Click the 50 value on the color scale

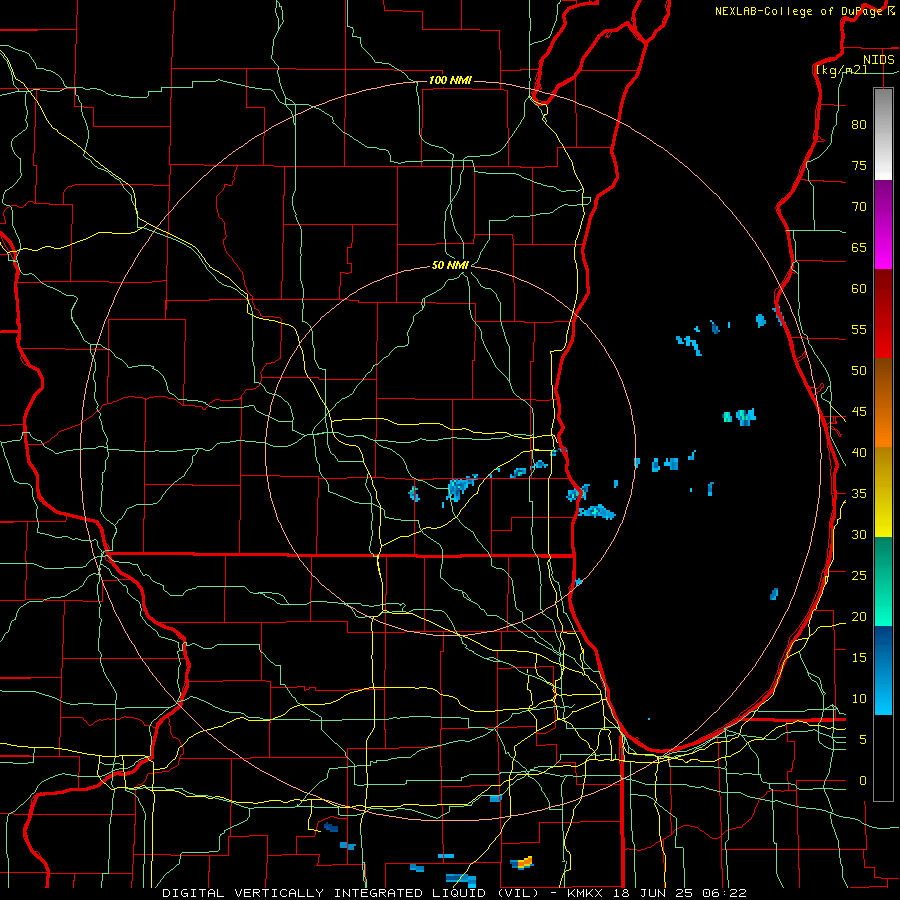tap(859, 370)
